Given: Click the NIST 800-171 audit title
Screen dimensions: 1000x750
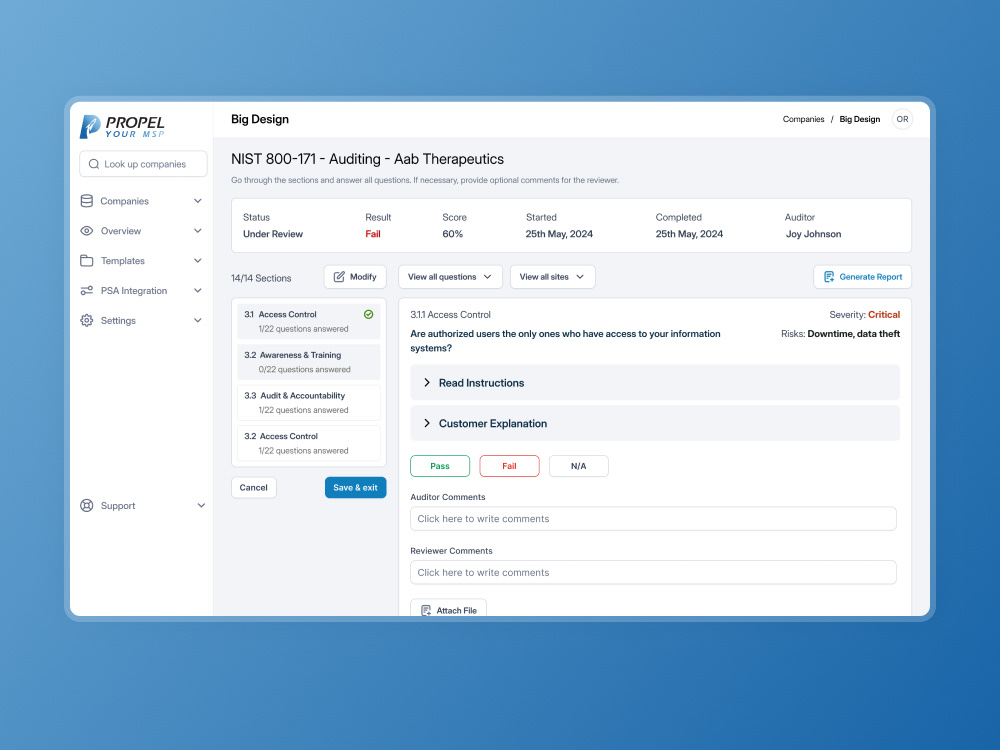Looking at the screenshot, I should [367, 159].
